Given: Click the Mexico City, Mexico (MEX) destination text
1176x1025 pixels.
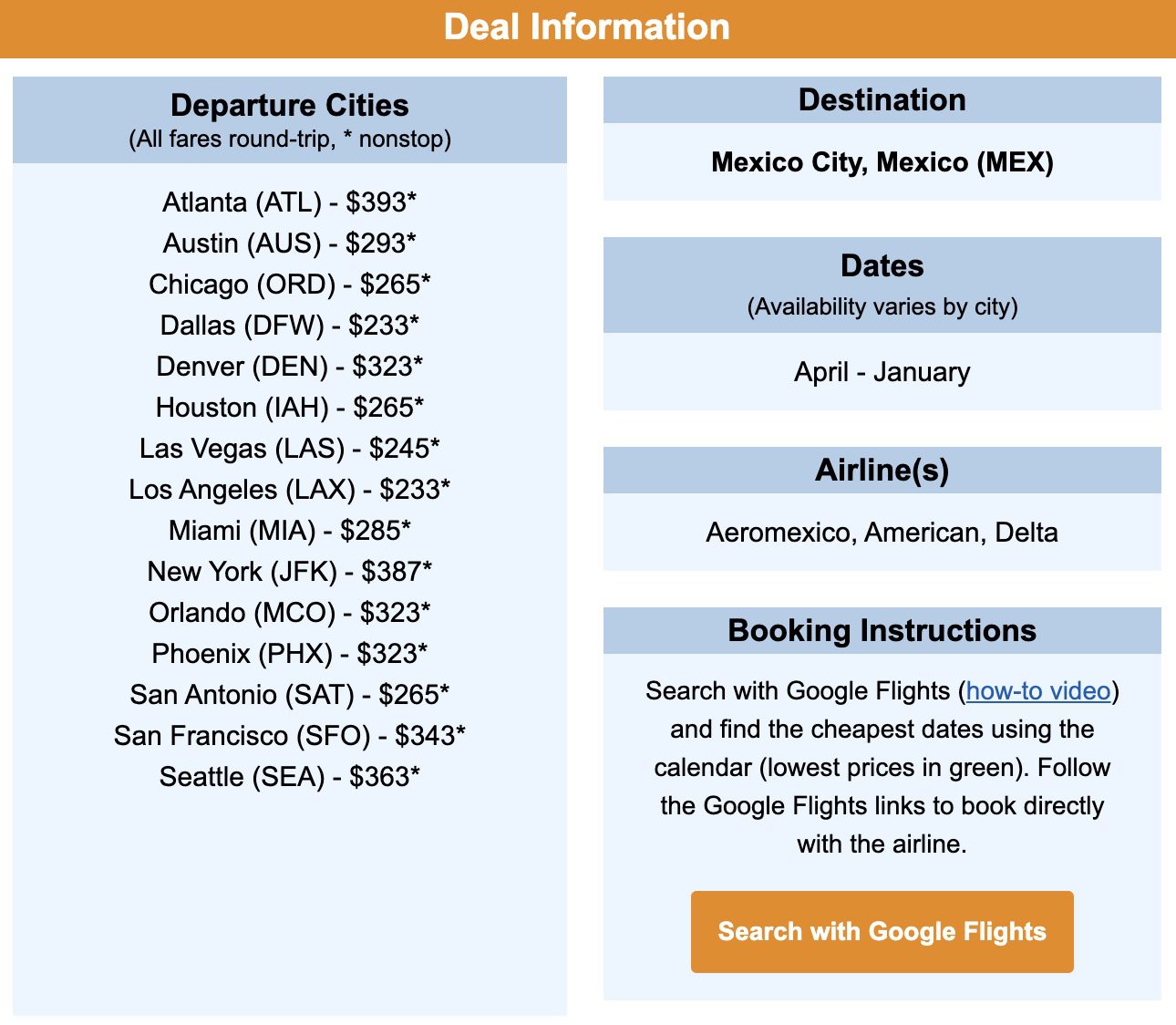Looking at the screenshot, I should coord(882,162).
